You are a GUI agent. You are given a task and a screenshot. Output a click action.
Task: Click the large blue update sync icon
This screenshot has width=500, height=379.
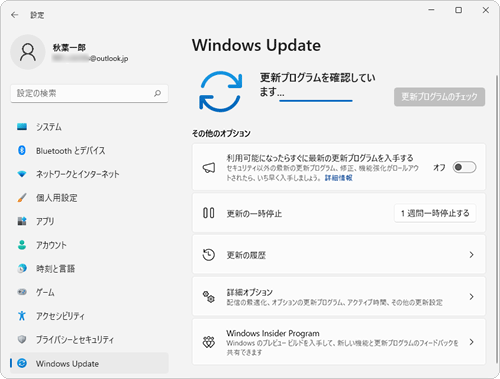click(x=220, y=91)
